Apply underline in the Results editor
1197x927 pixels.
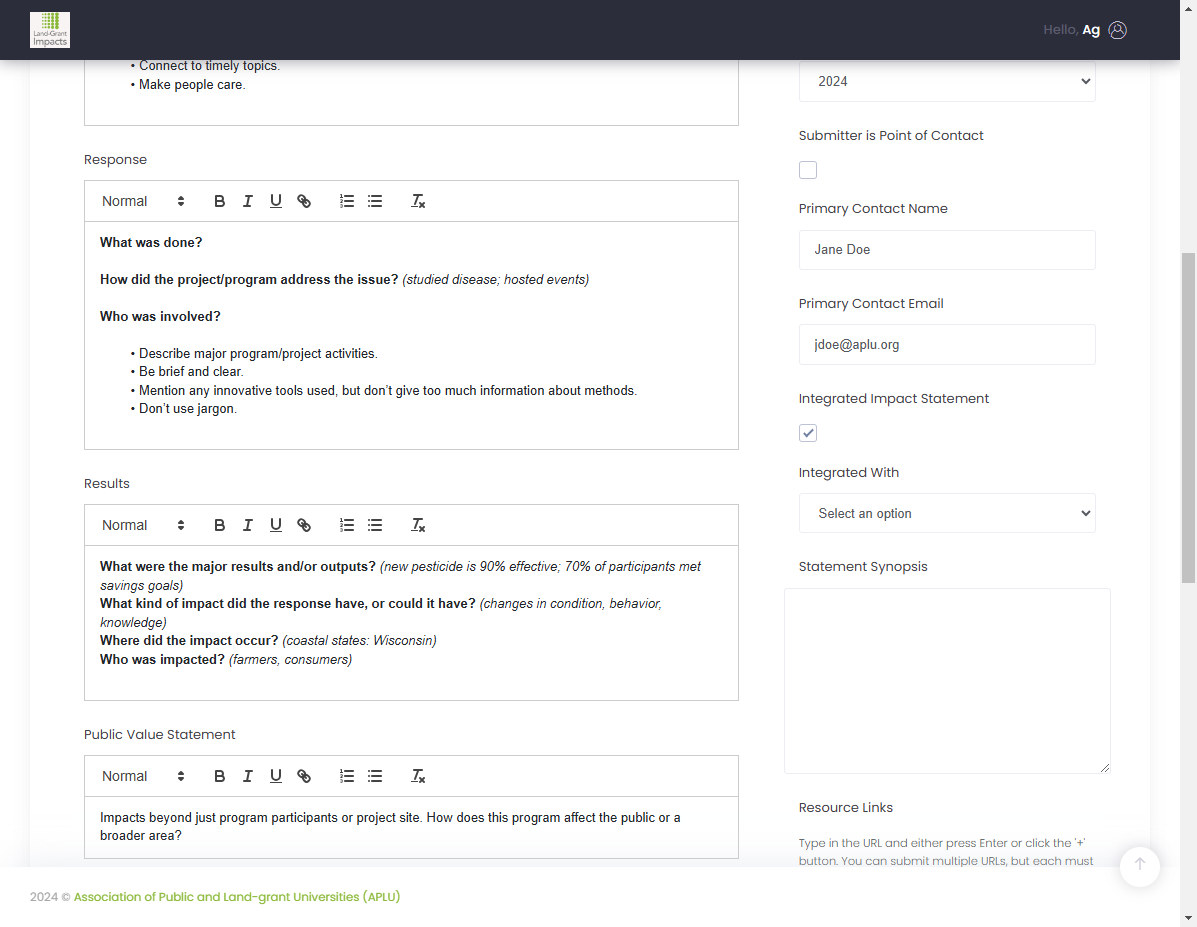pos(276,525)
